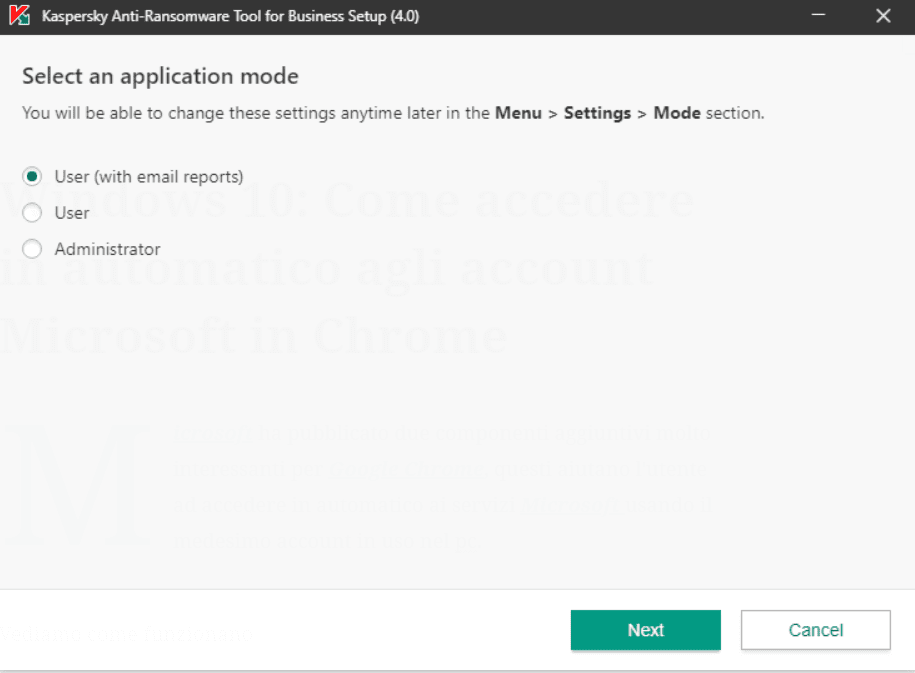Minimize the Kaspersky setup window
The image size is (915, 673).
[818, 15]
